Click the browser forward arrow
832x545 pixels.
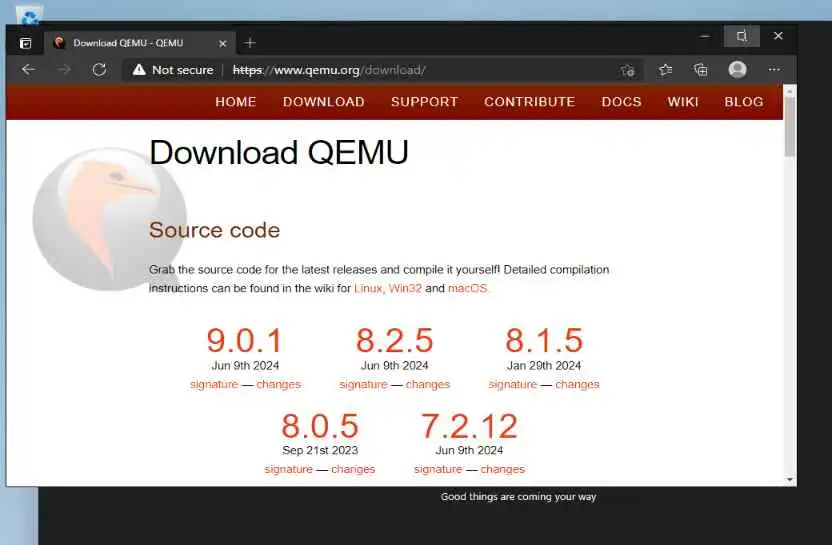tap(64, 70)
